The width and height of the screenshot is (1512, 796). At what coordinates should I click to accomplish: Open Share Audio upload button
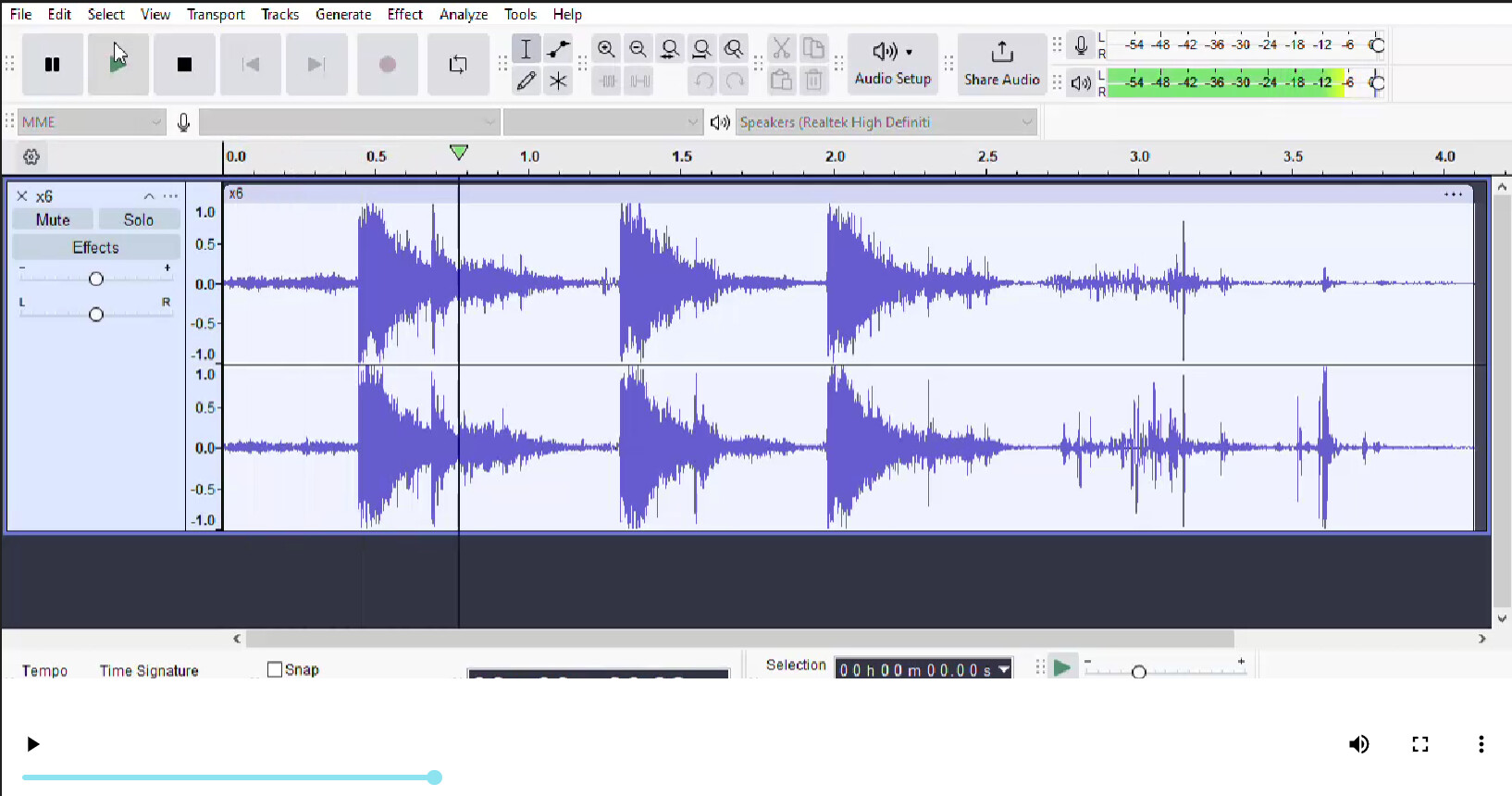1001,64
